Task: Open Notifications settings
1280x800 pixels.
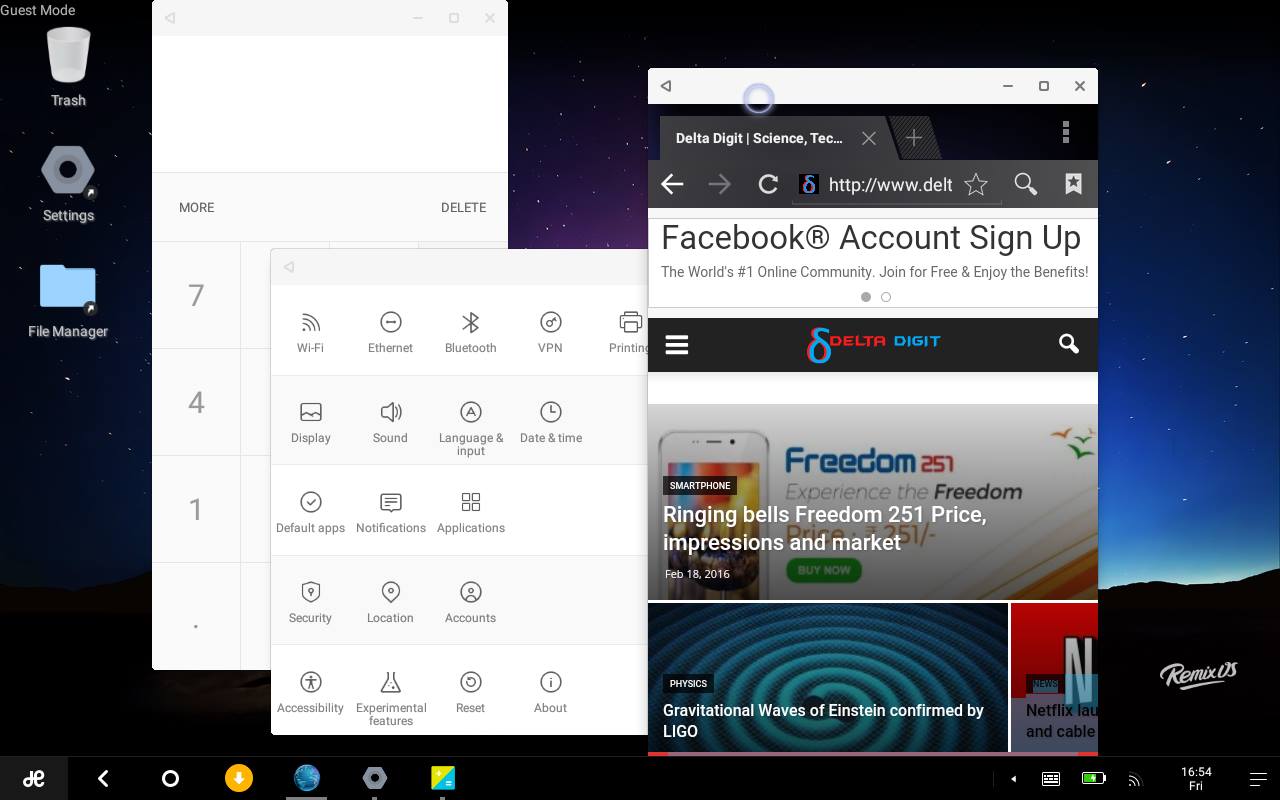Action: pyautogui.click(x=390, y=513)
